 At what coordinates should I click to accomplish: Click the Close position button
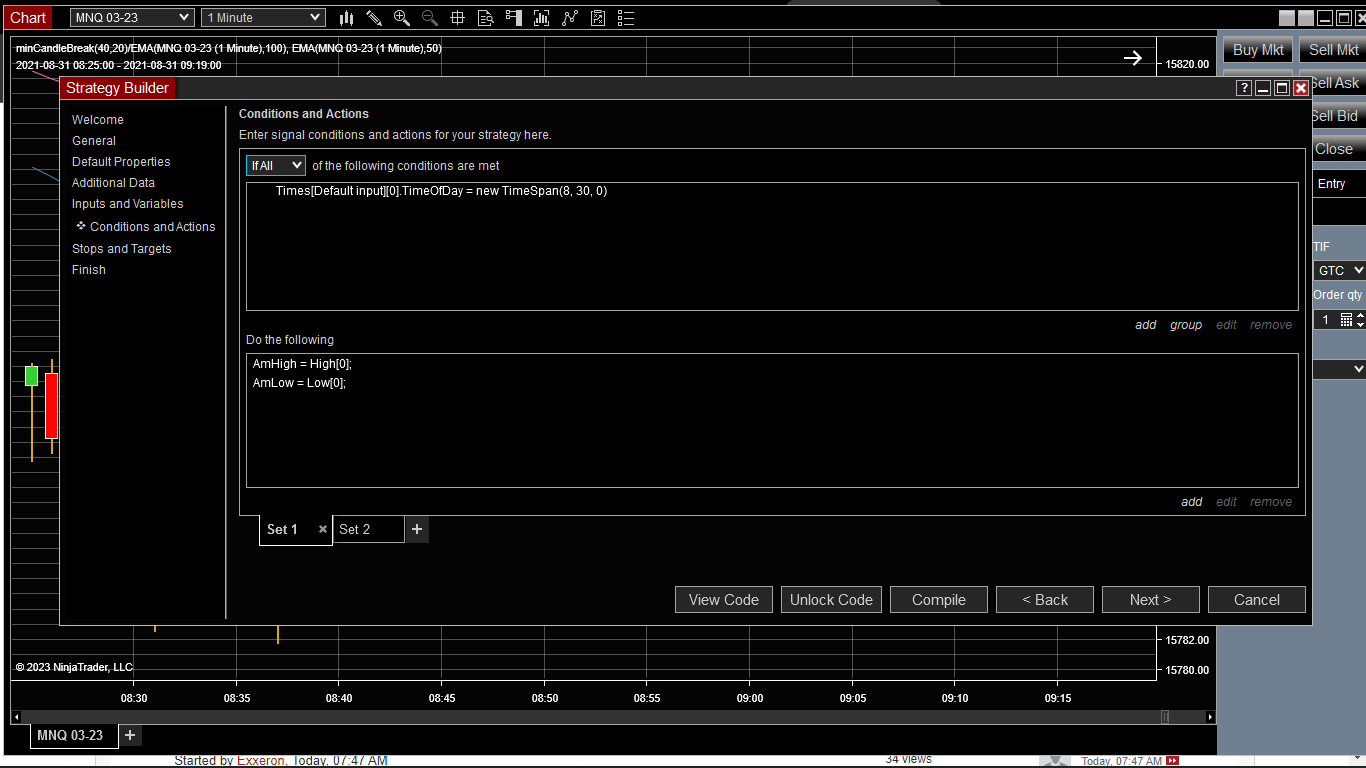pos(1337,149)
